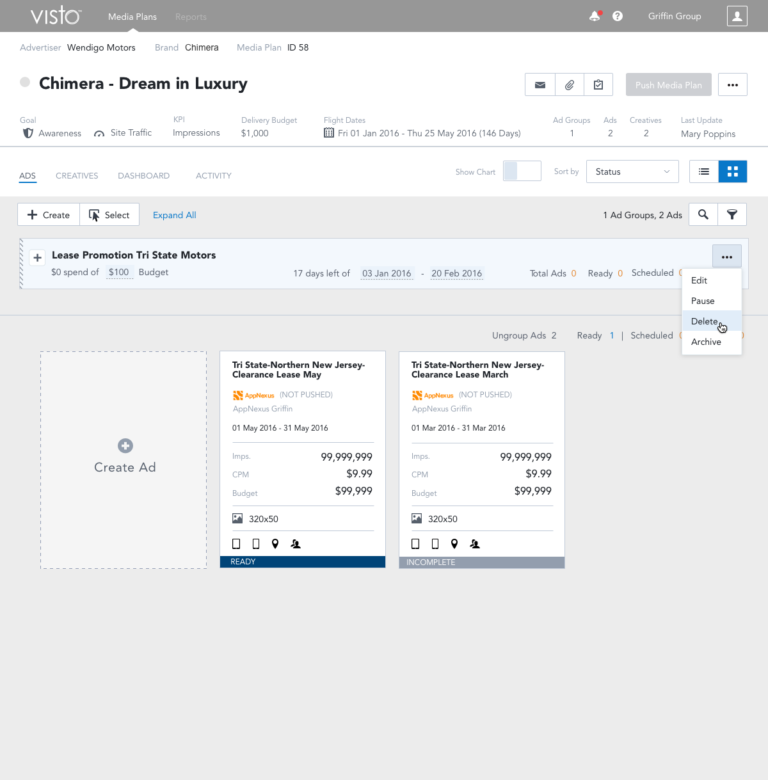Image resolution: width=768 pixels, height=780 pixels.
Task: Choose Archive from the context menu
Action: pos(712,342)
